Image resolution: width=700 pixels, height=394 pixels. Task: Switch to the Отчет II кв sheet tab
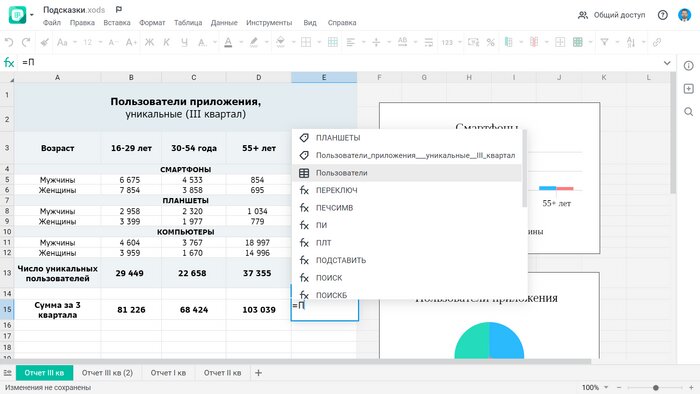[x=222, y=373]
